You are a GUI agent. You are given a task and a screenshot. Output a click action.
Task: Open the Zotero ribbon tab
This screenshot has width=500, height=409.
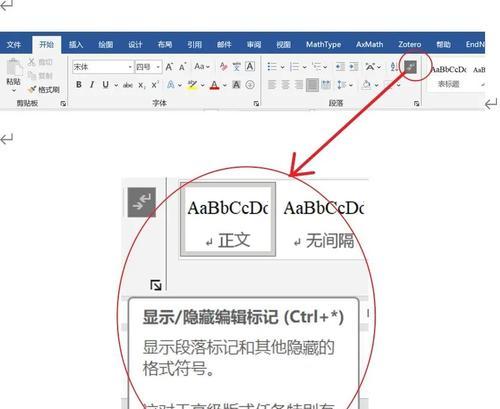[x=409, y=44]
